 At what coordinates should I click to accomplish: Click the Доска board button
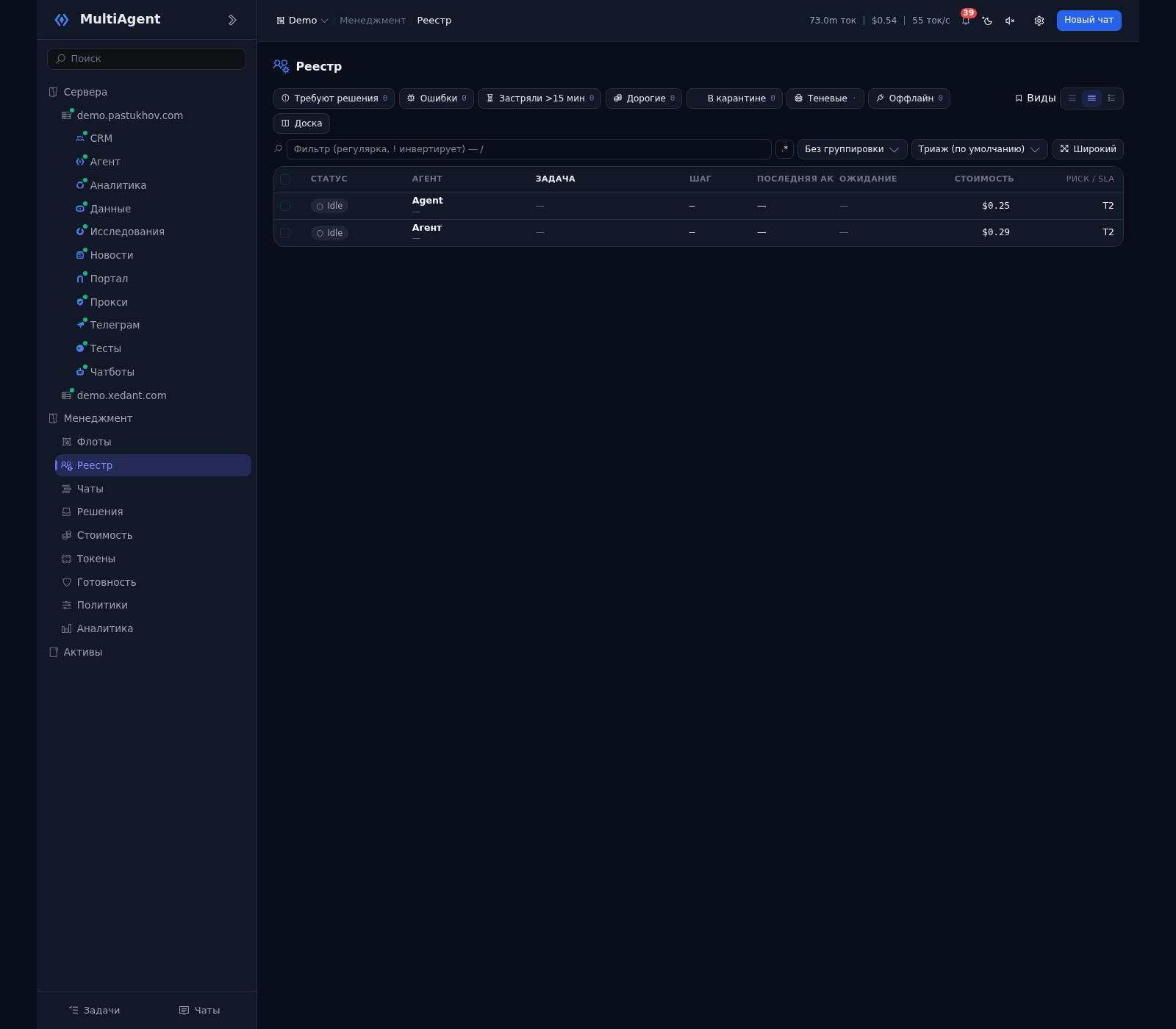coord(301,123)
